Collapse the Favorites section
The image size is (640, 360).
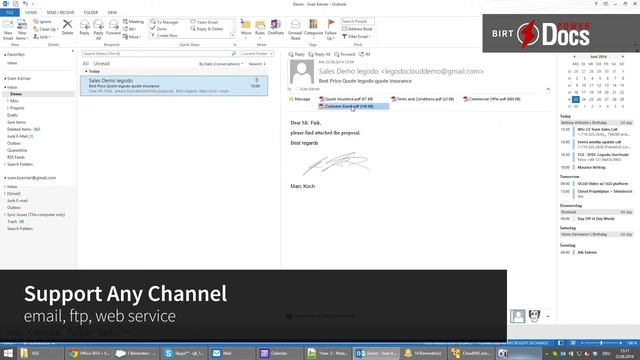pos(5,55)
